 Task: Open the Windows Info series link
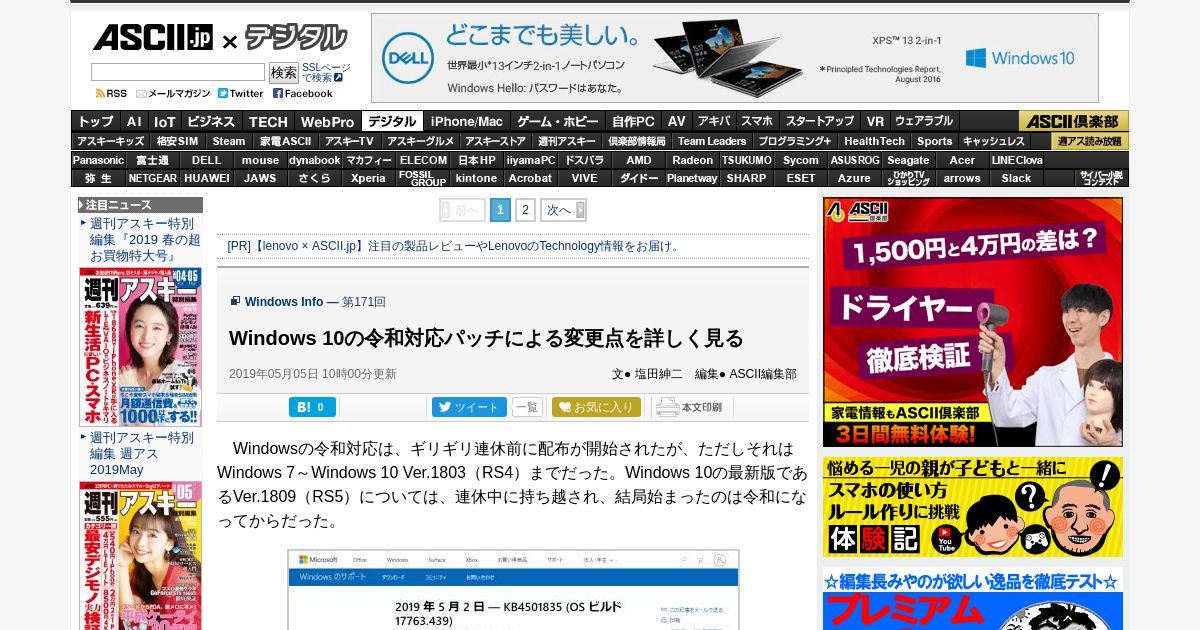[x=284, y=302]
